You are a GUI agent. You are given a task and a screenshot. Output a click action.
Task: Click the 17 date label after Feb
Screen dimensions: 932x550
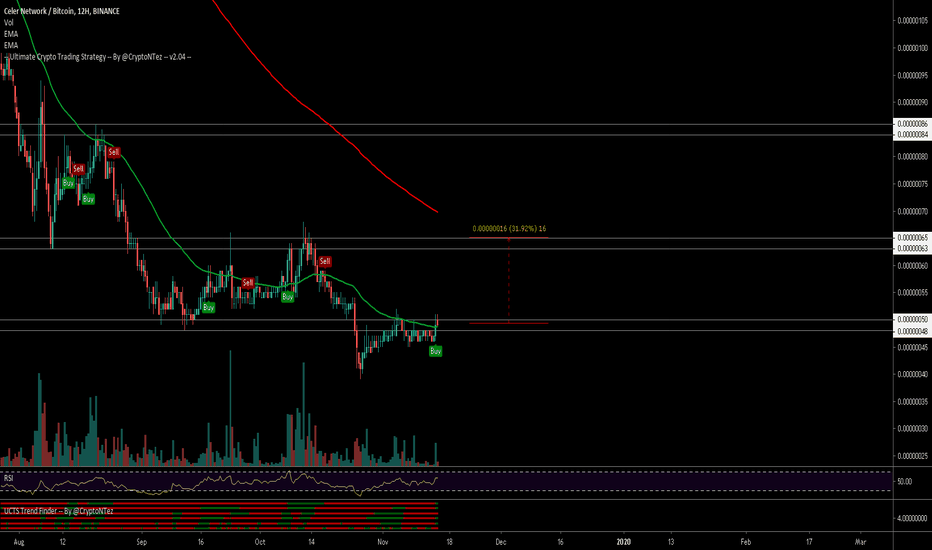point(809,542)
